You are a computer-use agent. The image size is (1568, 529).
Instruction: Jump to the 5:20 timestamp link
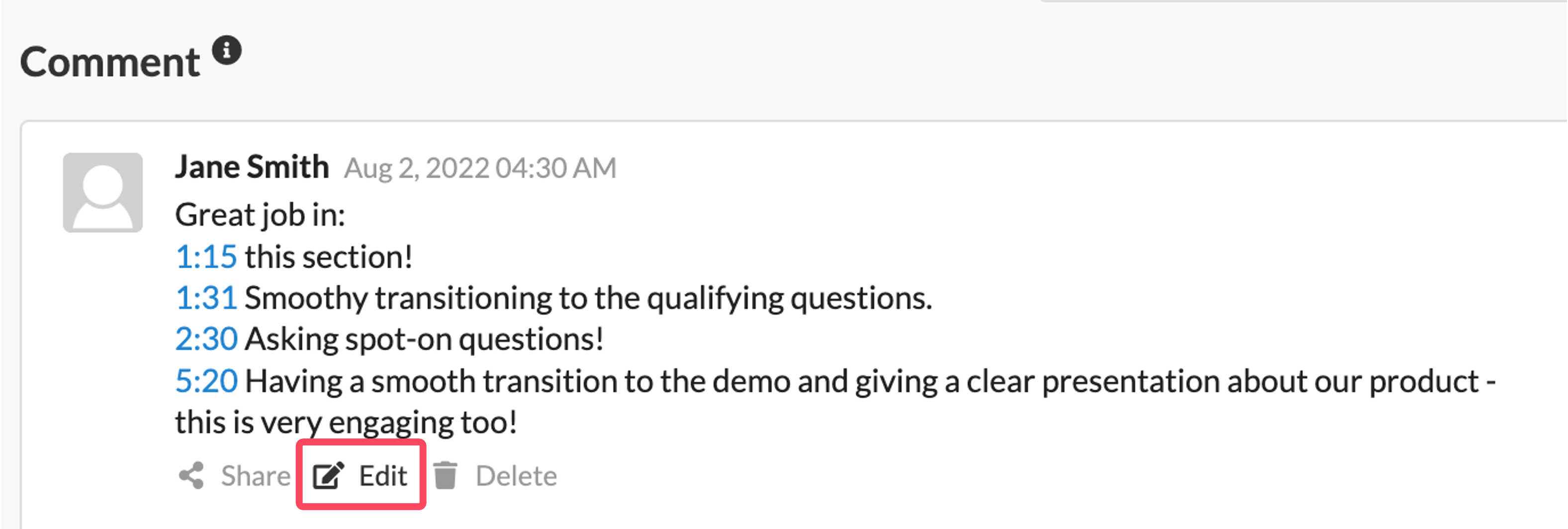[x=206, y=381]
